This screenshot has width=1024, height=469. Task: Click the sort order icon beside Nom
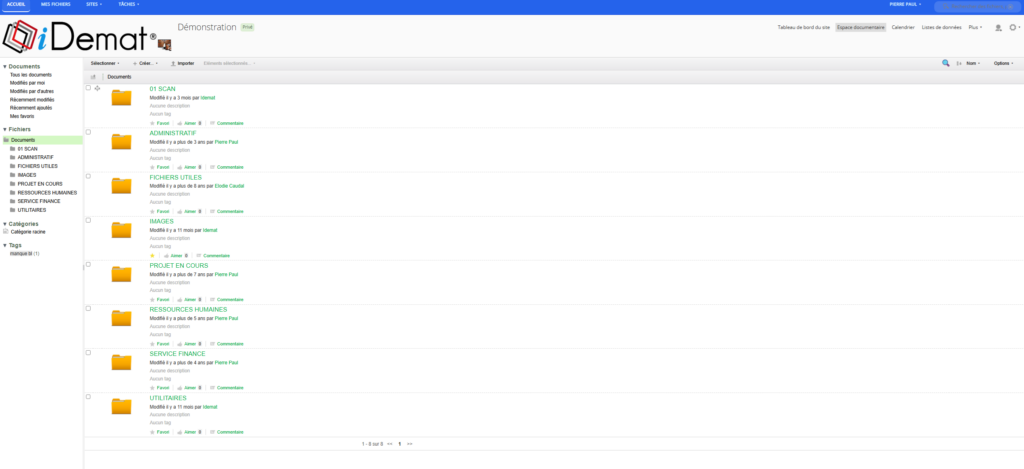click(x=959, y=63)
